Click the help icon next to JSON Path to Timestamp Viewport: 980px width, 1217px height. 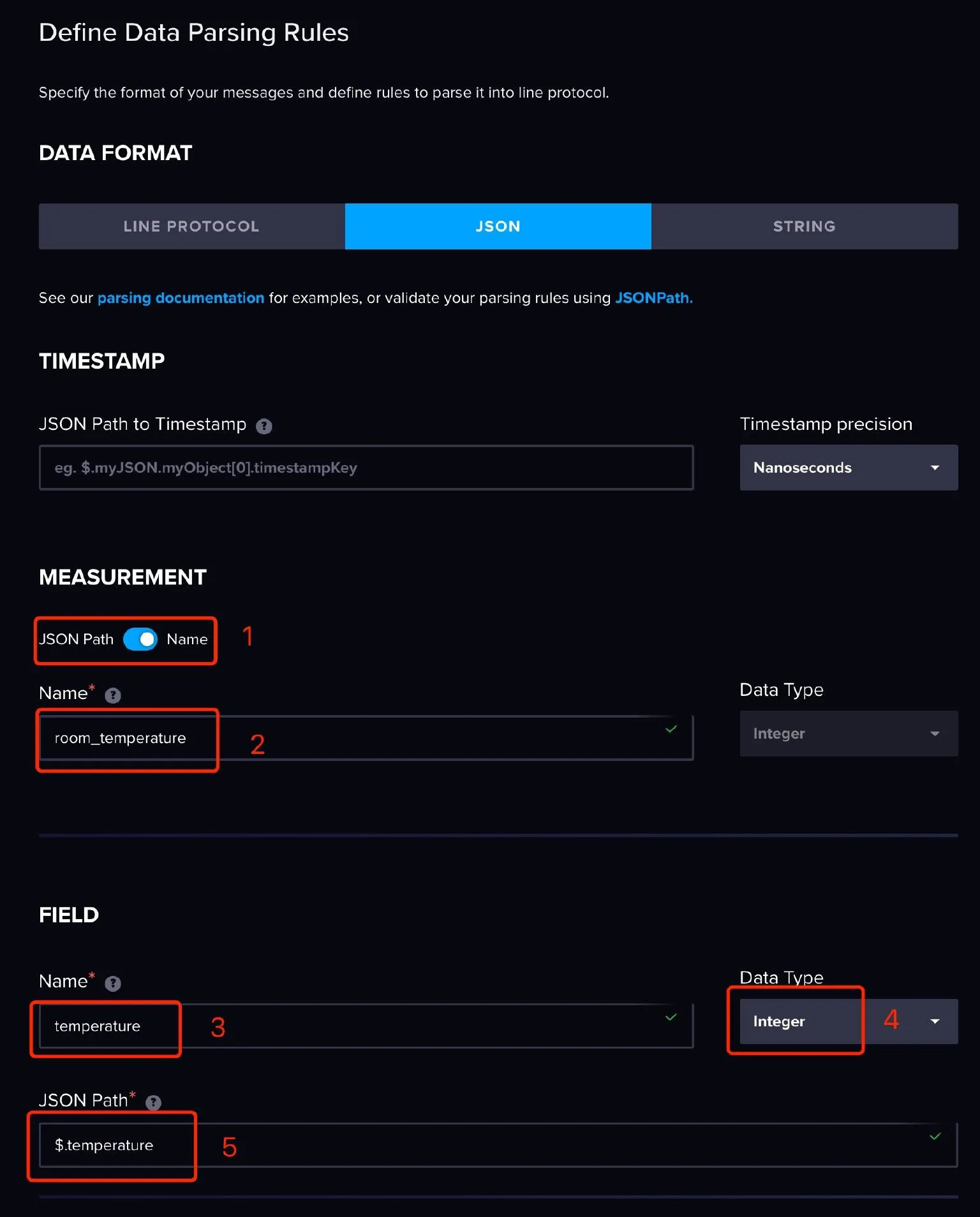tap(264, 425)
